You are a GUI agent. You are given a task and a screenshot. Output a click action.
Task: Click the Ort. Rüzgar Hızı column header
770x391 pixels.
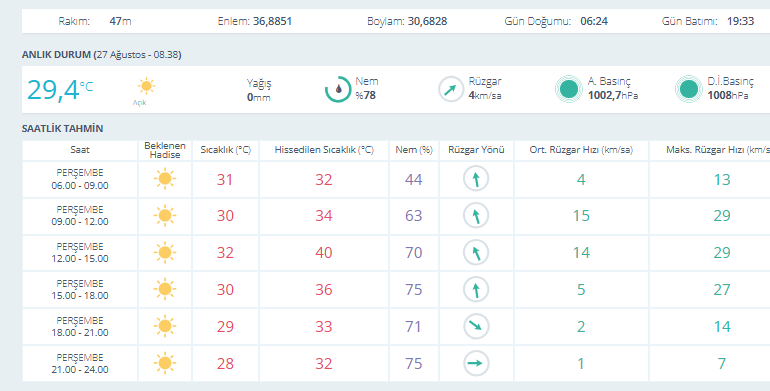(x=581, y=150)
